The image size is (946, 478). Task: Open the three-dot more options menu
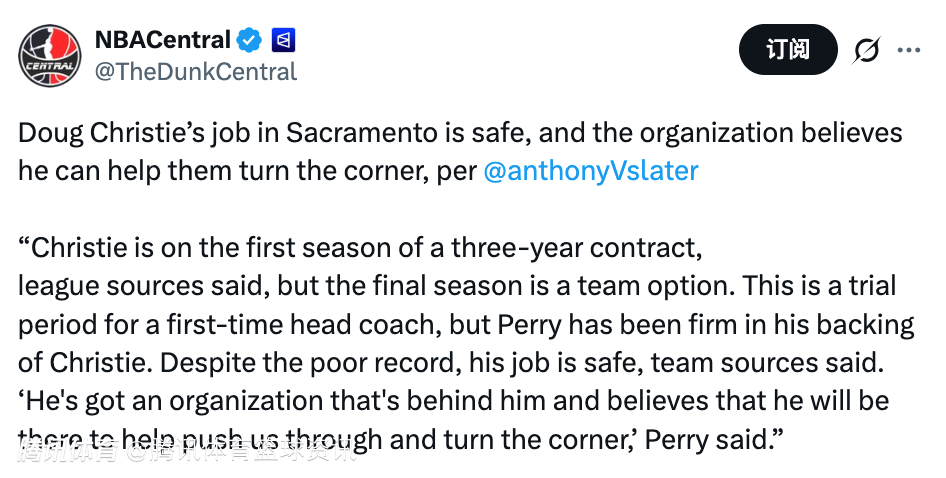pyautogui.click(x=908, y=50)
